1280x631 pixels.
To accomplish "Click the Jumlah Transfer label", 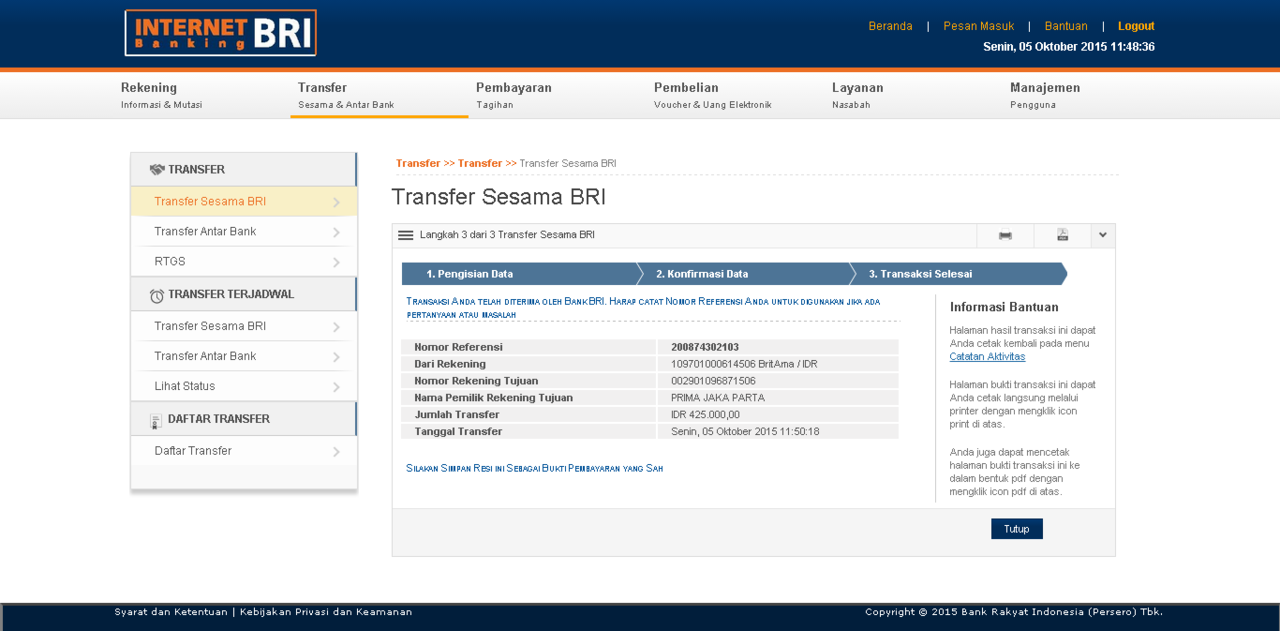I will tap(458, 415).
